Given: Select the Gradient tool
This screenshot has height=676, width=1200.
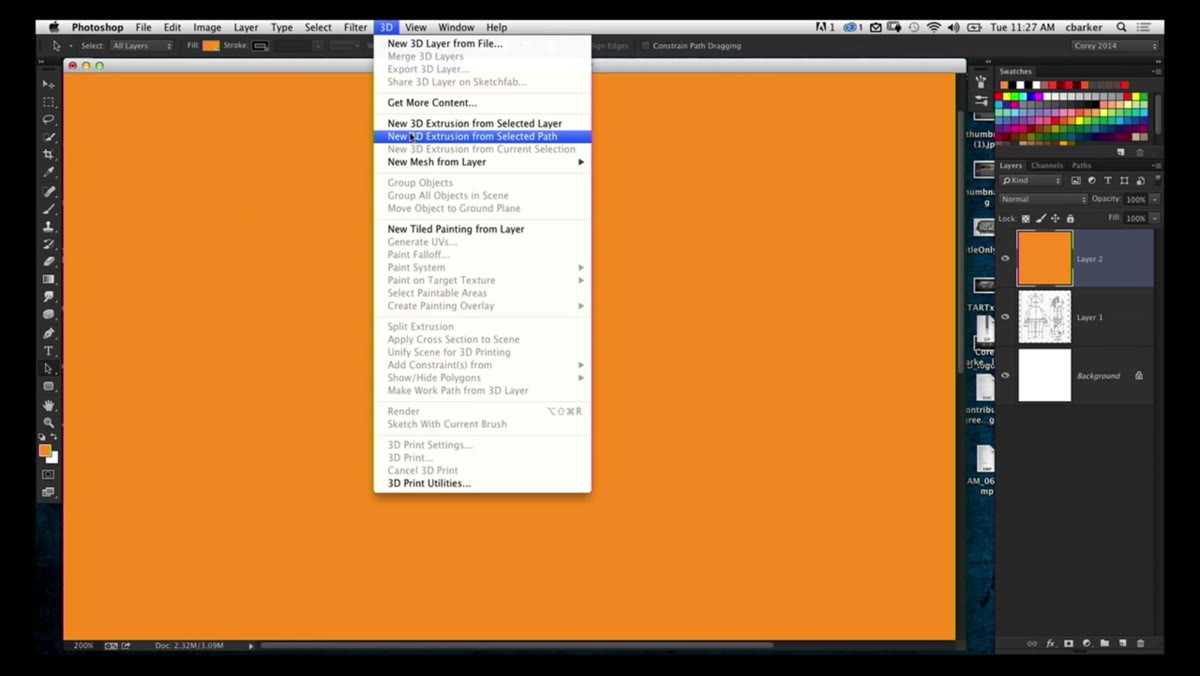Looking at the screenshot, I should click(x=48, y=280).
